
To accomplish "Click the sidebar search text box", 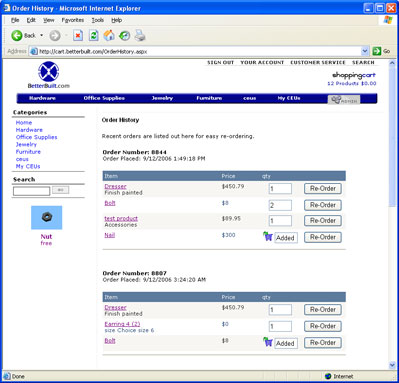I will point(31,191).
